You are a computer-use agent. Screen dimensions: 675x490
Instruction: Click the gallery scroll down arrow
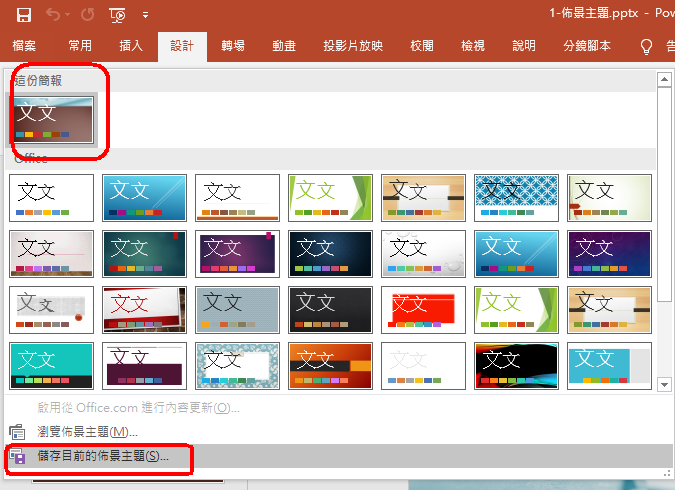[664, 385]
